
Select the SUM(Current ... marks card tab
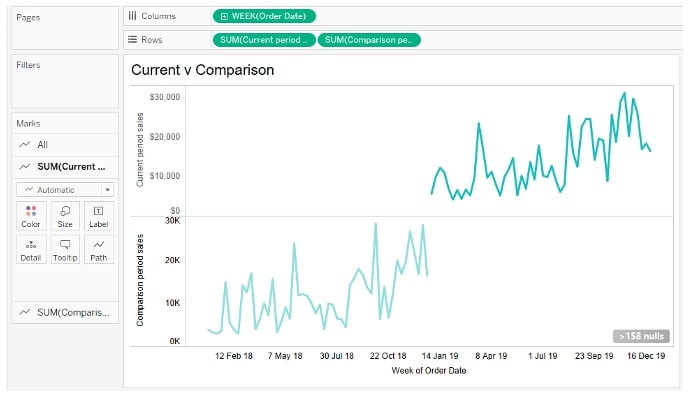click(x=65, y=167)
